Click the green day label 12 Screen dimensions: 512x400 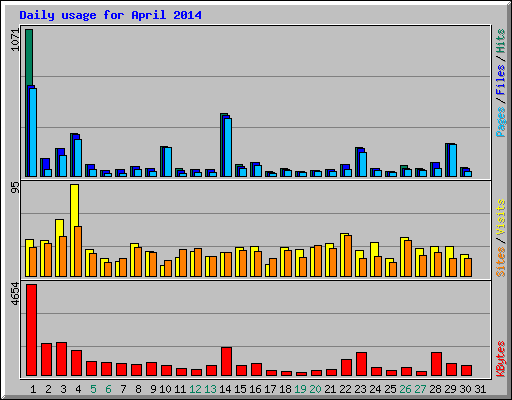195,389
